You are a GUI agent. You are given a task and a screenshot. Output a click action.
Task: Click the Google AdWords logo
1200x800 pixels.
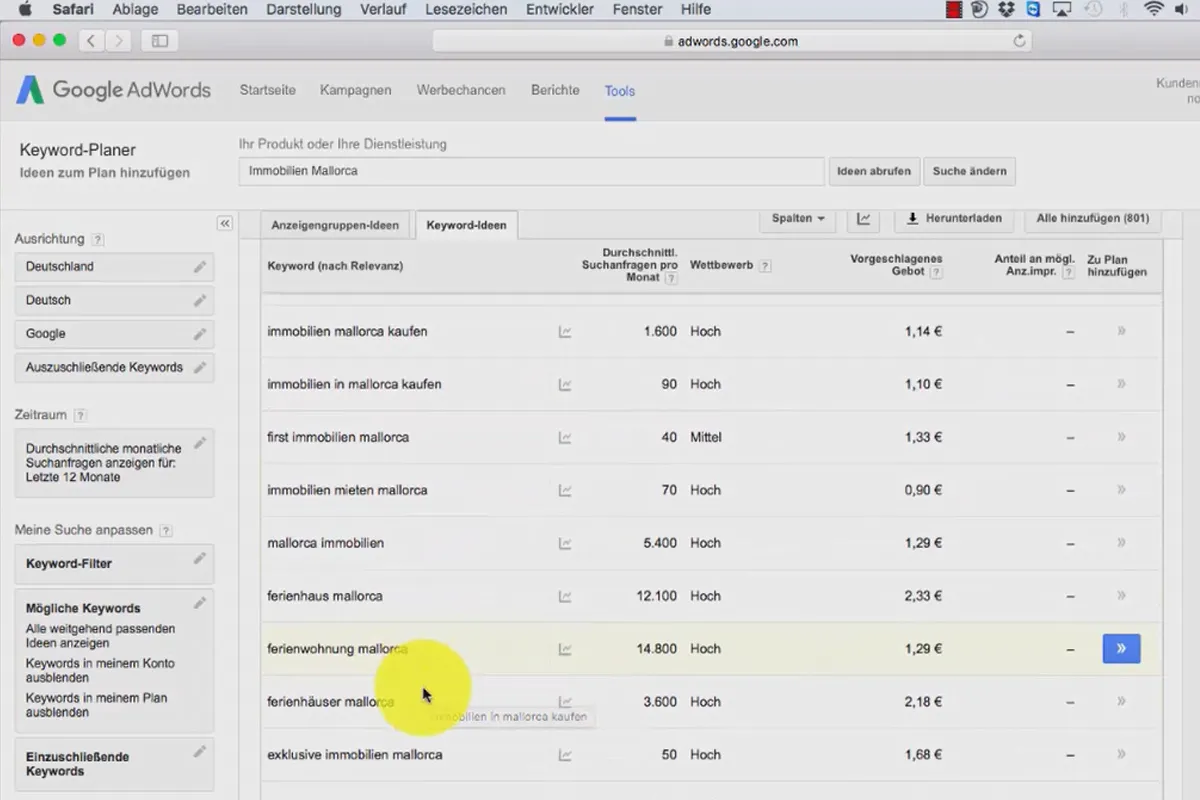(x=113, y=90)
